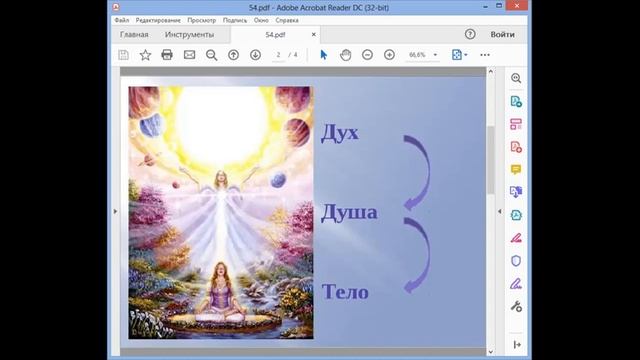Click the scrollbar down arrow

pos(491,352)
